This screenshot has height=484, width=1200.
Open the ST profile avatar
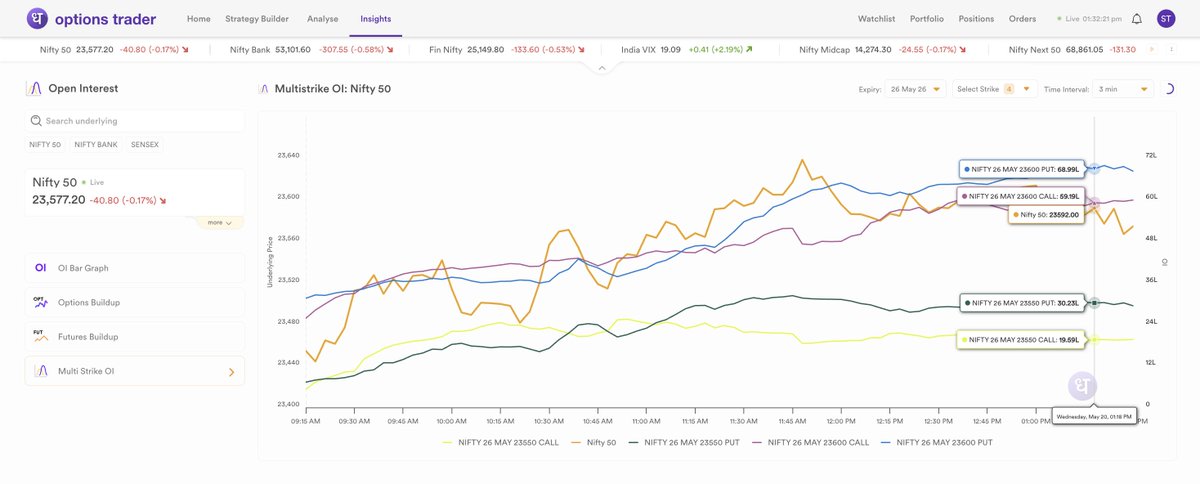click(x=1166, y=19)
